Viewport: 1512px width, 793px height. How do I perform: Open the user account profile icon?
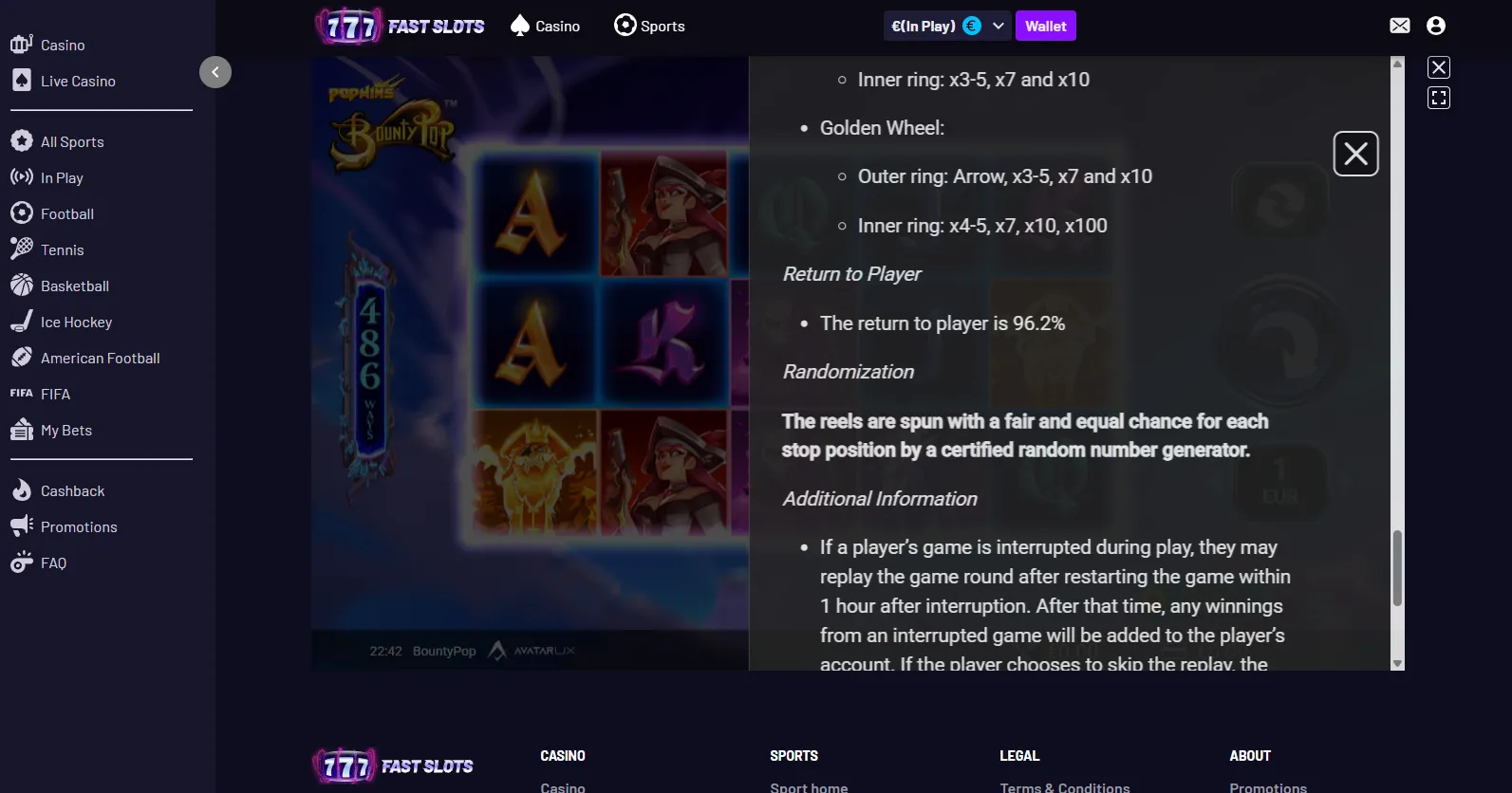(1435, 26)
